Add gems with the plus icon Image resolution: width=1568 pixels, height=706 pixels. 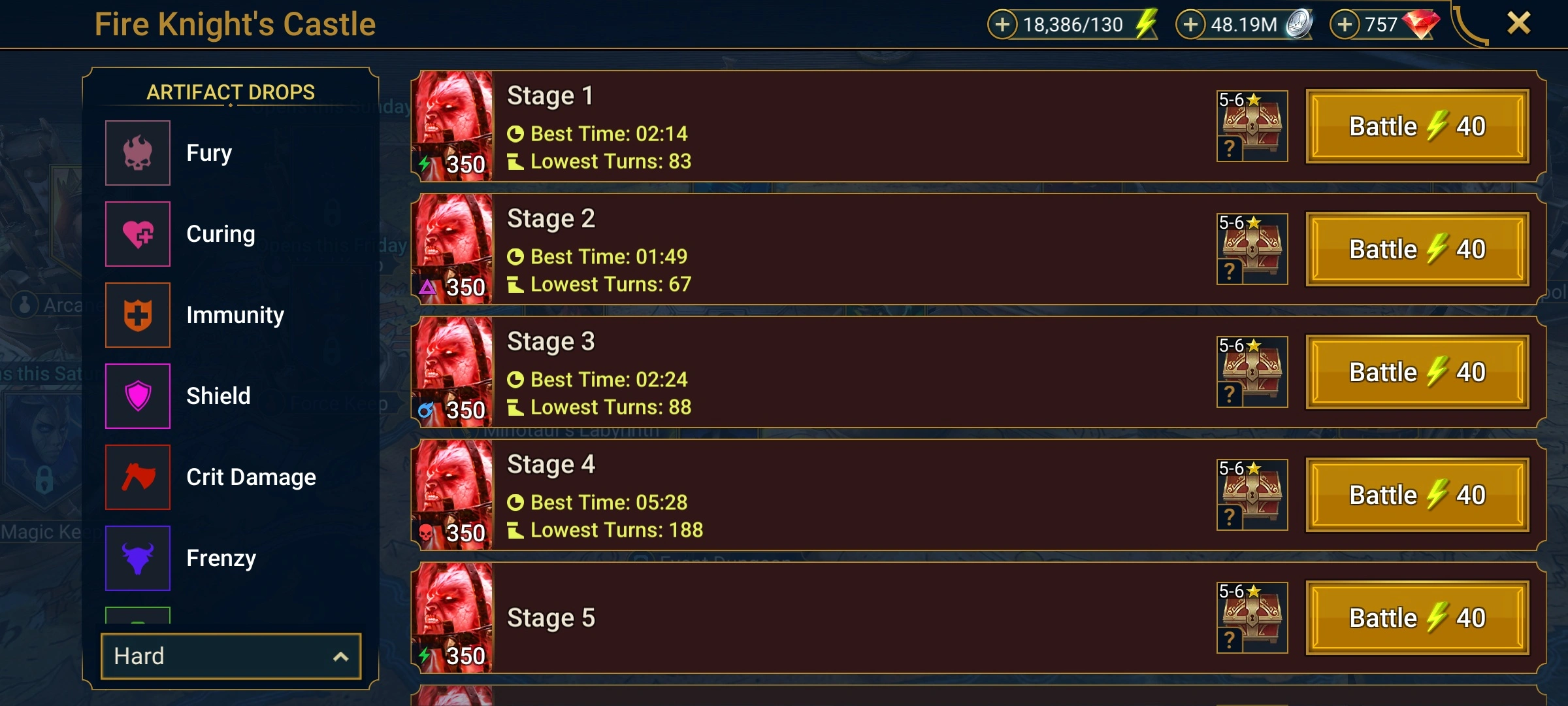1345,25
